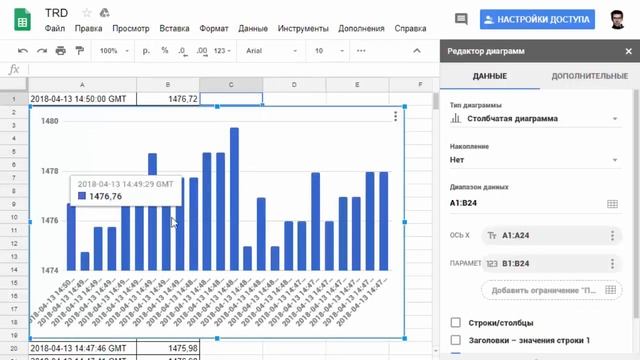The image size is (640, 360).
Task: Open the Дополнения menu
Action: coord(361,29)
